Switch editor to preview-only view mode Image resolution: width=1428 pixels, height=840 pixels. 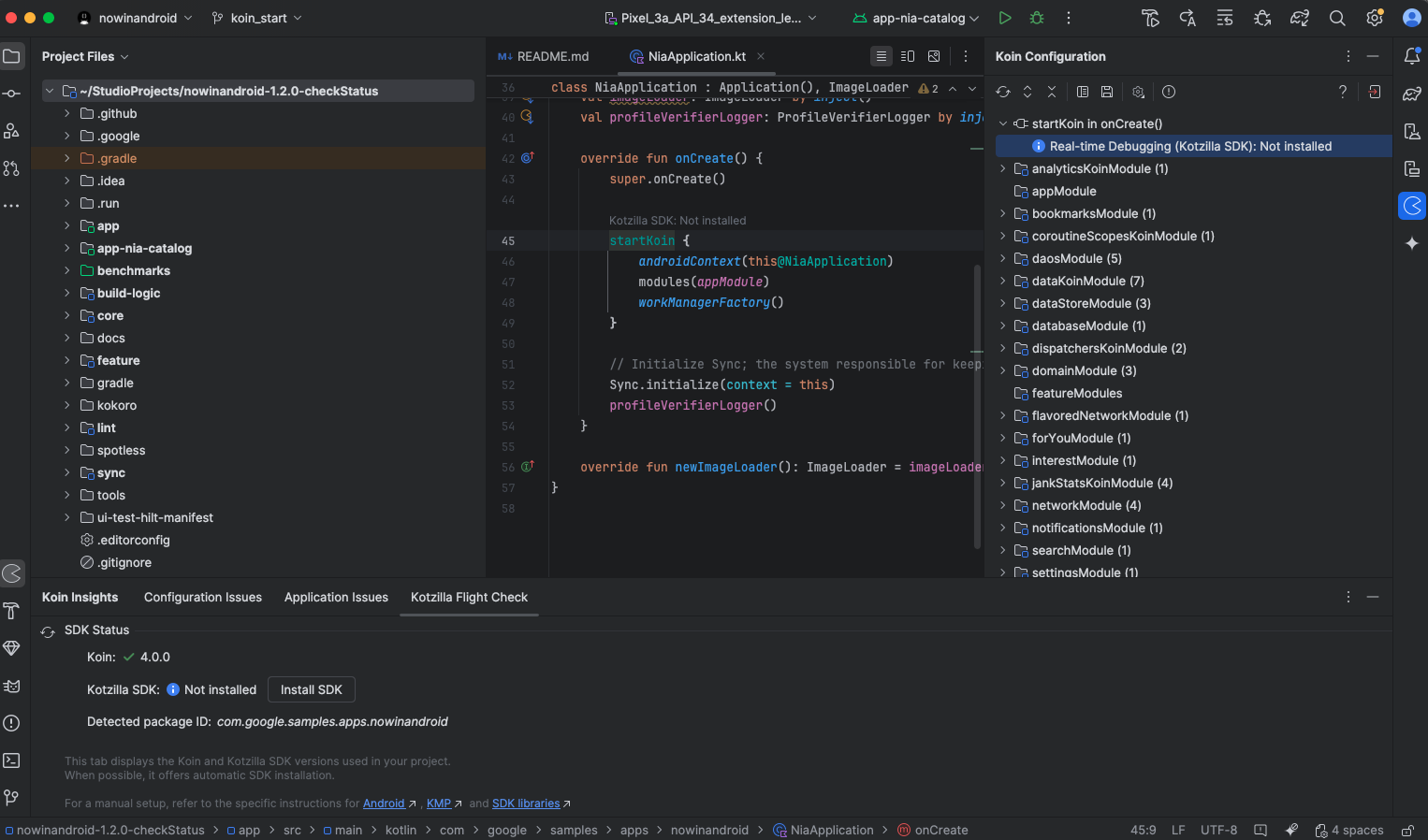pos(934,56)
